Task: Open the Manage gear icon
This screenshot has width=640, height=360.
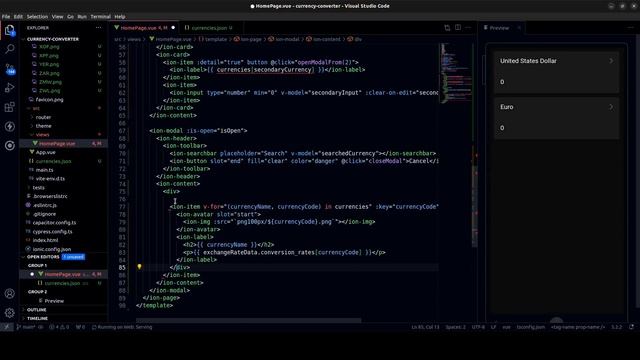Action: pyautogui.click(x=9, y=313)
